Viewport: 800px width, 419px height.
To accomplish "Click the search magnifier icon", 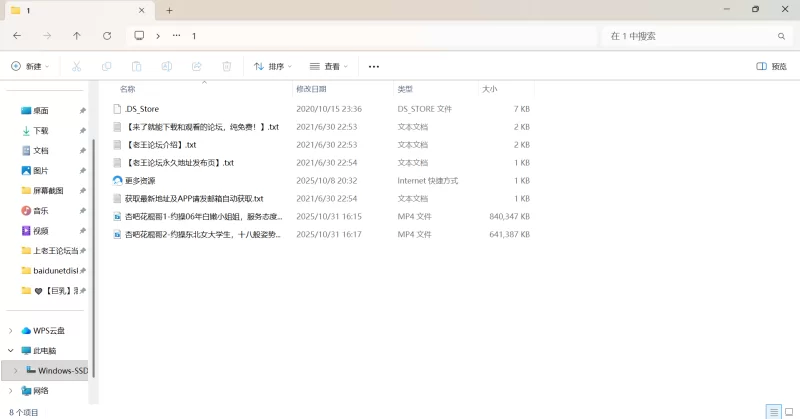I will (781, 36).
